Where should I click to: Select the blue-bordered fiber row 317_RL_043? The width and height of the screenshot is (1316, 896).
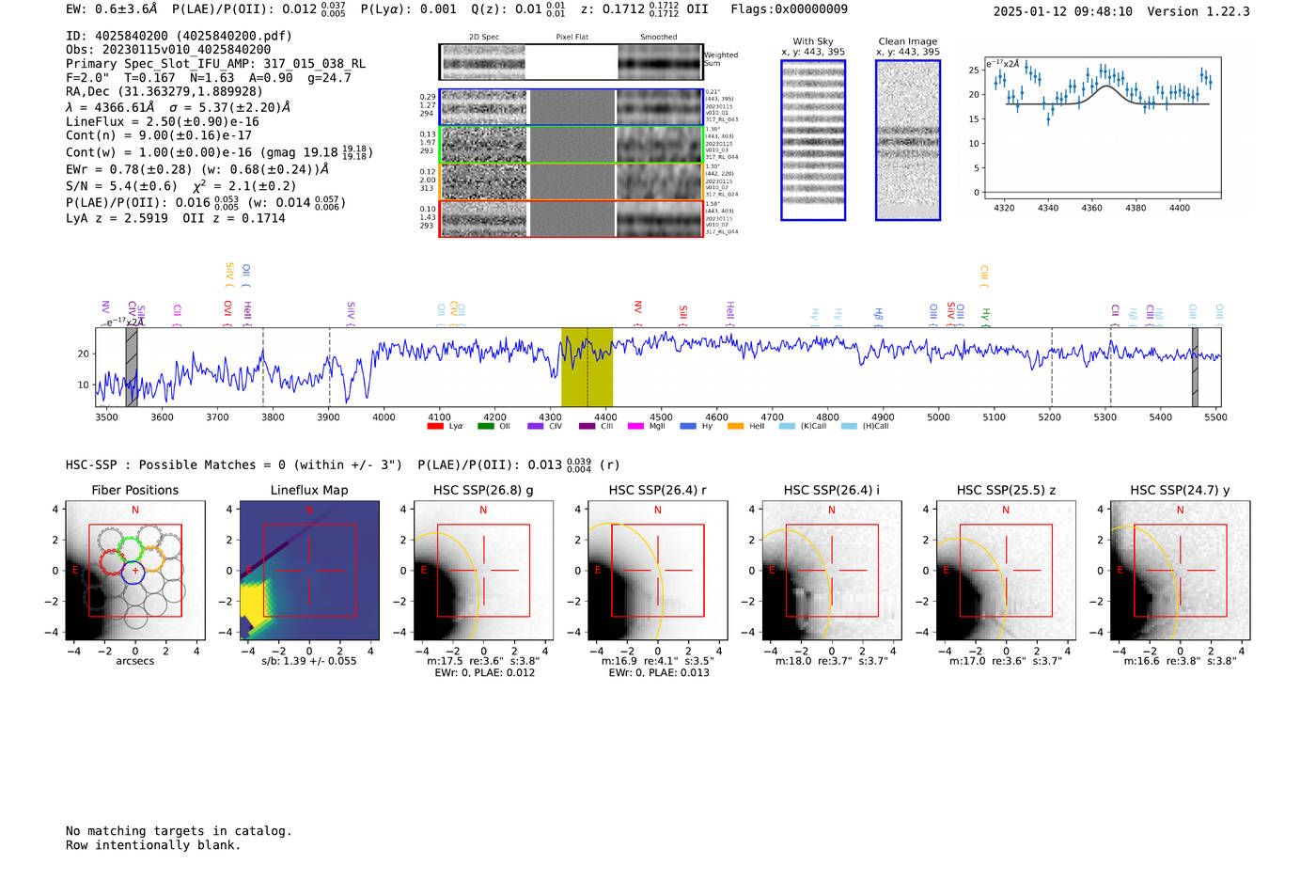572,107
